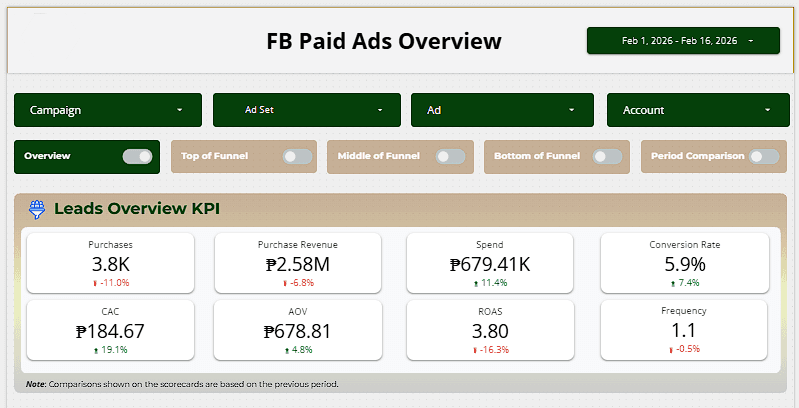Click the Frequency value 1.1
Screen dimensions: 799x408
pos(683,331)
